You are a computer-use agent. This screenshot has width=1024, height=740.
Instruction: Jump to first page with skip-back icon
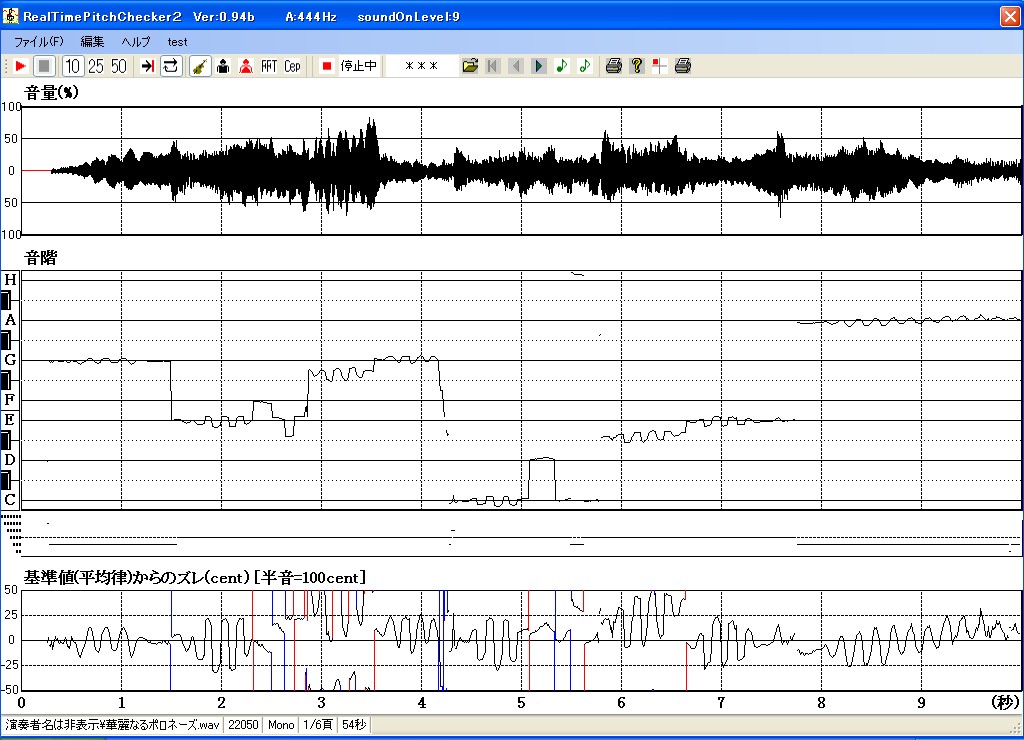pos(493,66)
